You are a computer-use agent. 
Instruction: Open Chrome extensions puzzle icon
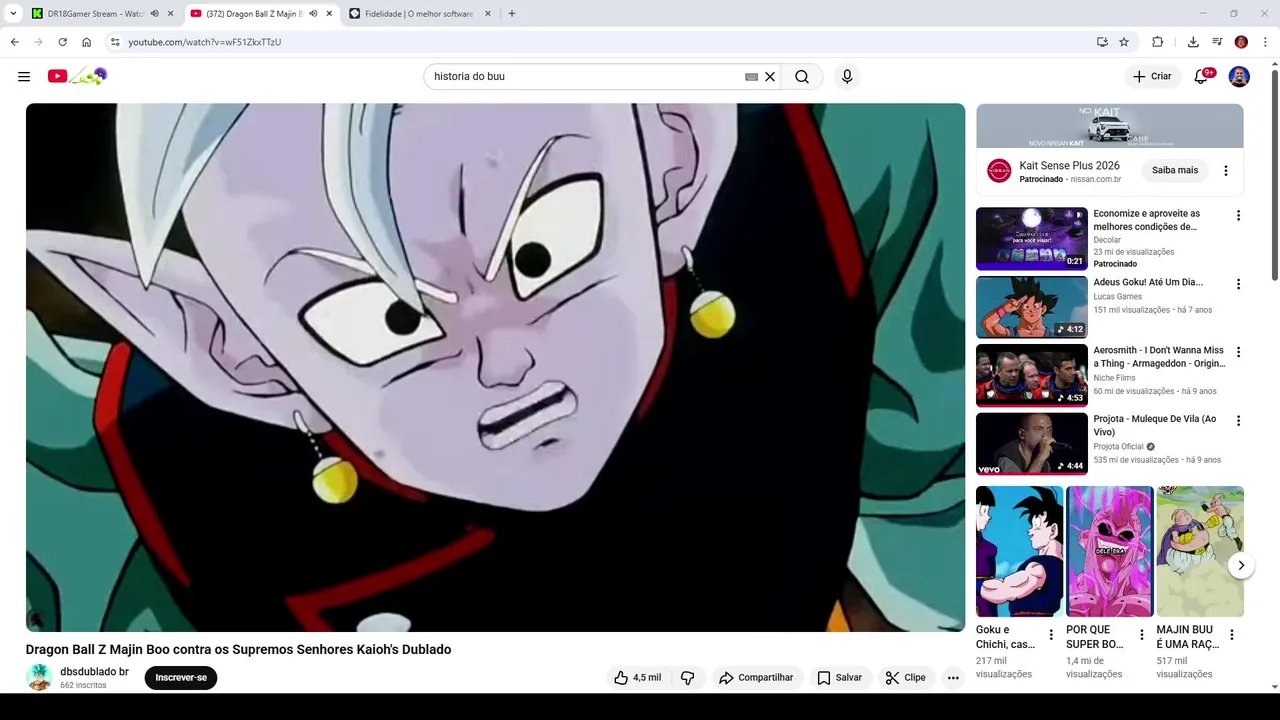tap(1158, 42)
